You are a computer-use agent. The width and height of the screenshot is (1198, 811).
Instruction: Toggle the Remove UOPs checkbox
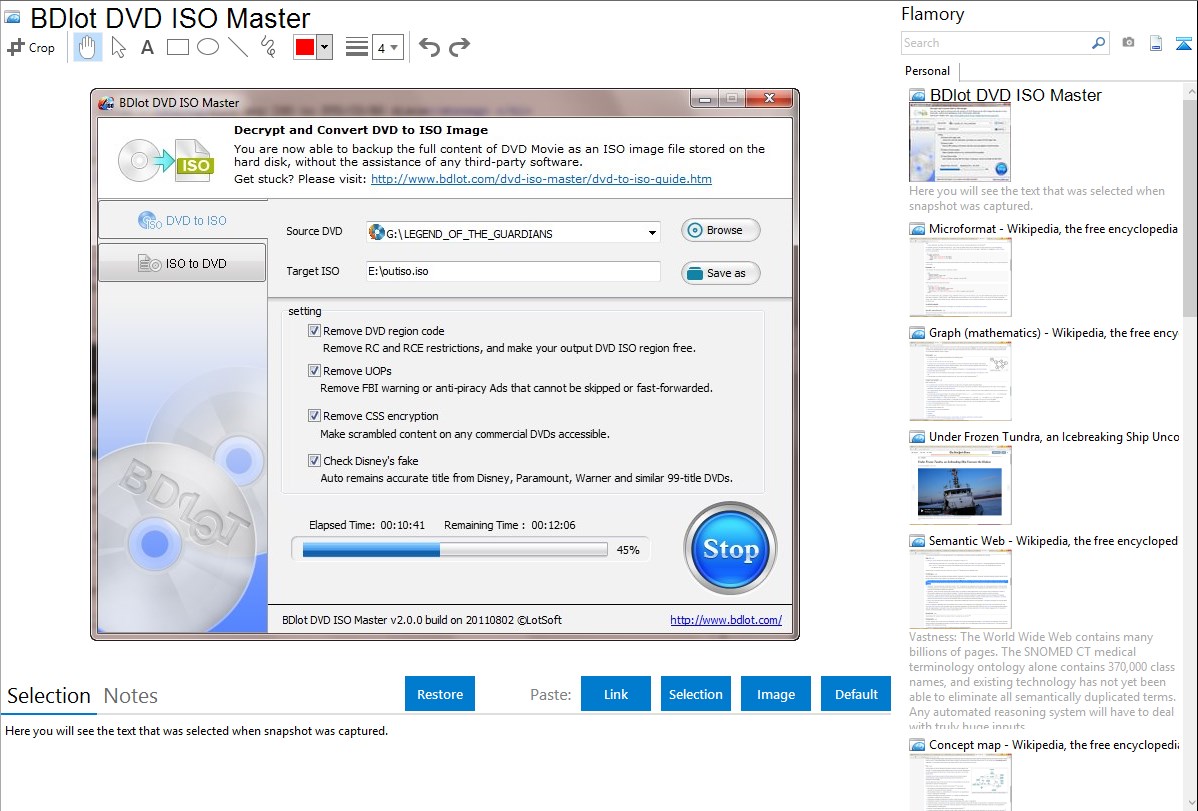coord(315,371)
